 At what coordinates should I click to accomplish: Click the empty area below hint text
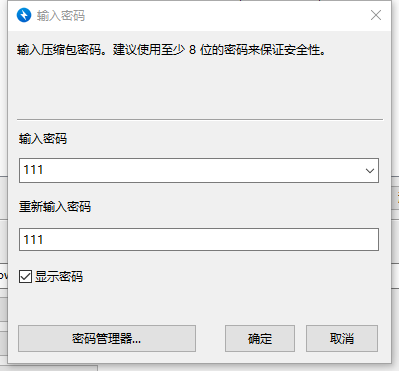coord(200,87)
